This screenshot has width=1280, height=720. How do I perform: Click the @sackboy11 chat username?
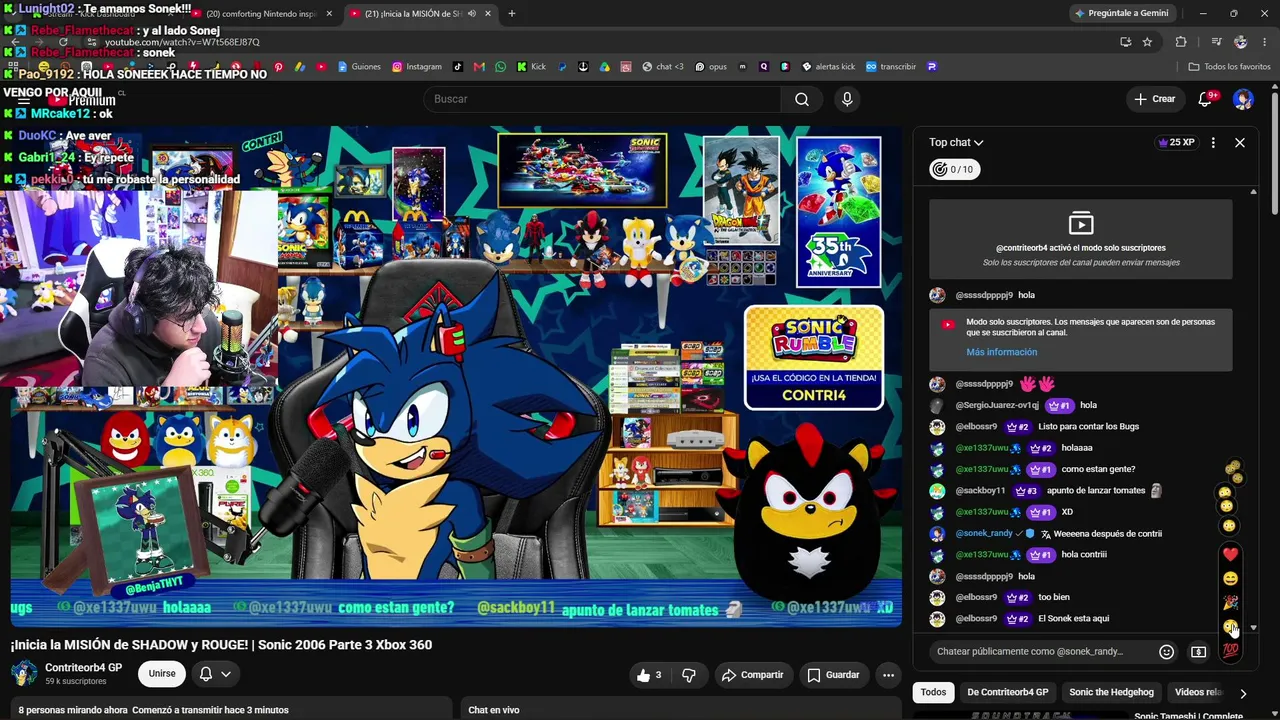click(x=980, y=491)
